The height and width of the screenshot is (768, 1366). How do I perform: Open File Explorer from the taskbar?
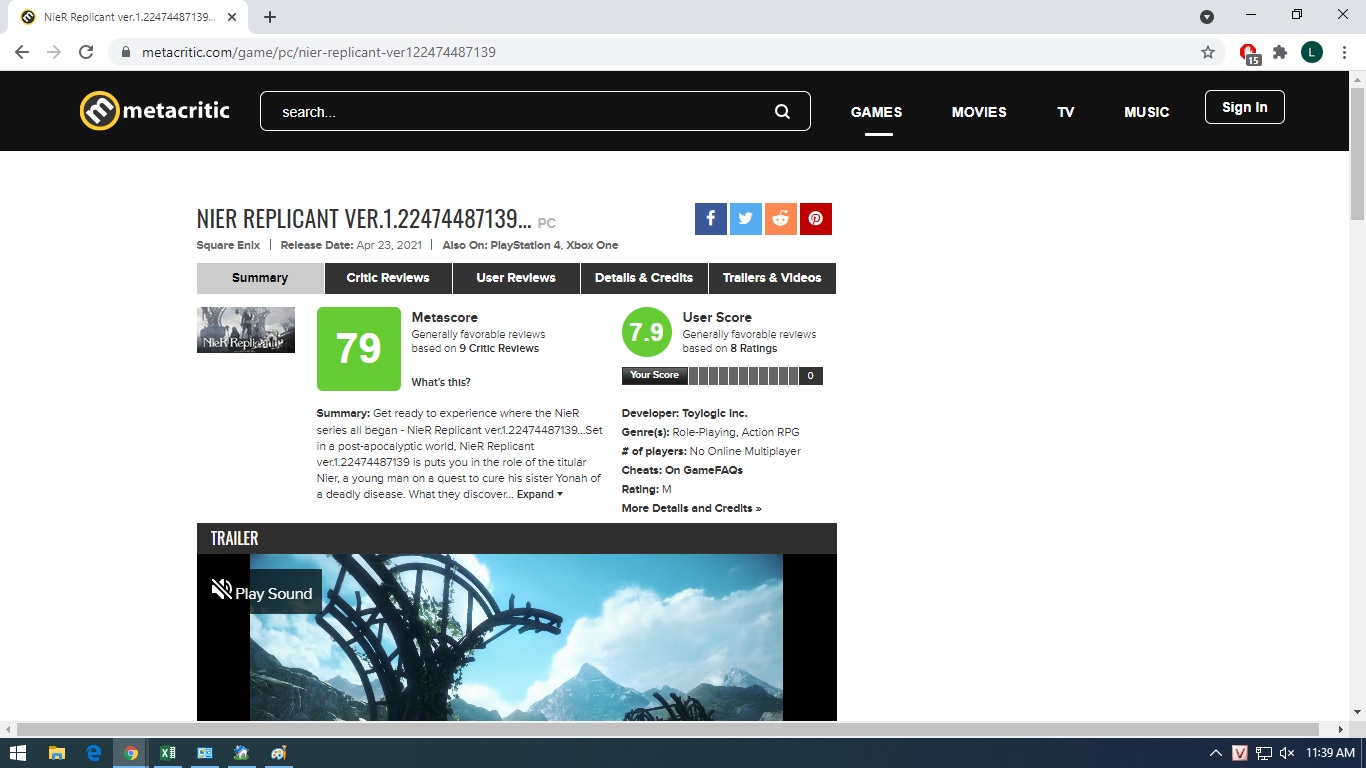pyautogui.click(x=56, y=753)
